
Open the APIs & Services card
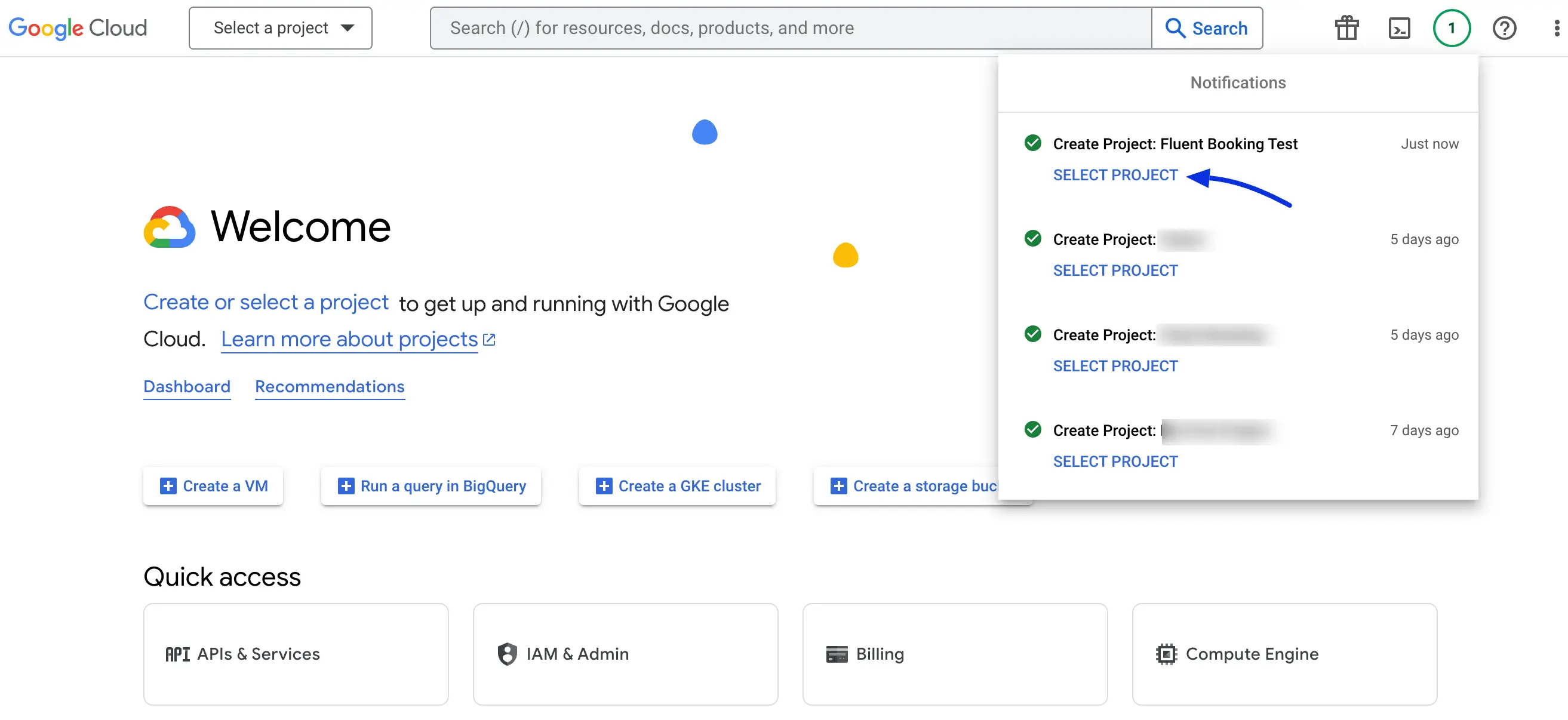(296, 654)
